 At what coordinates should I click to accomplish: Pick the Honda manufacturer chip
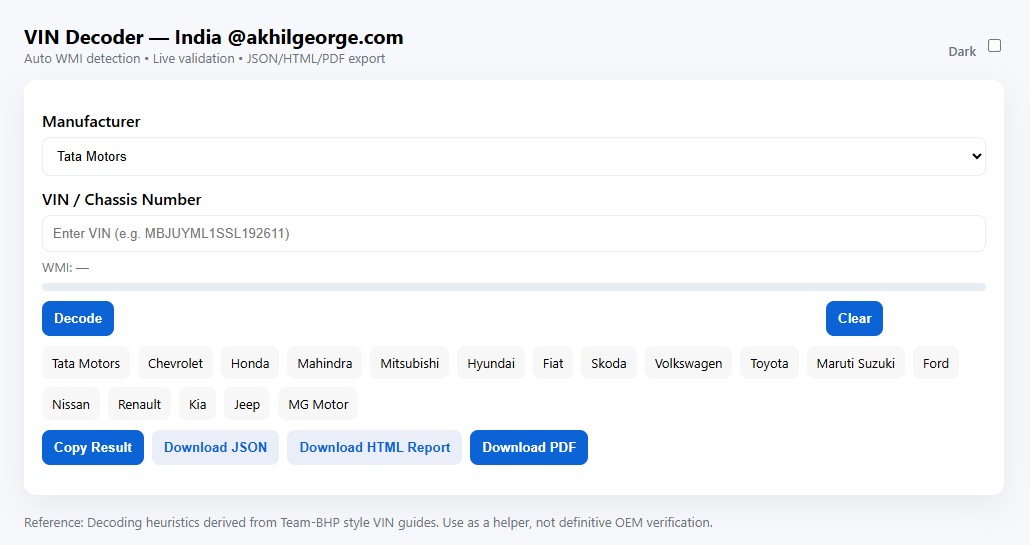point(250,363)
